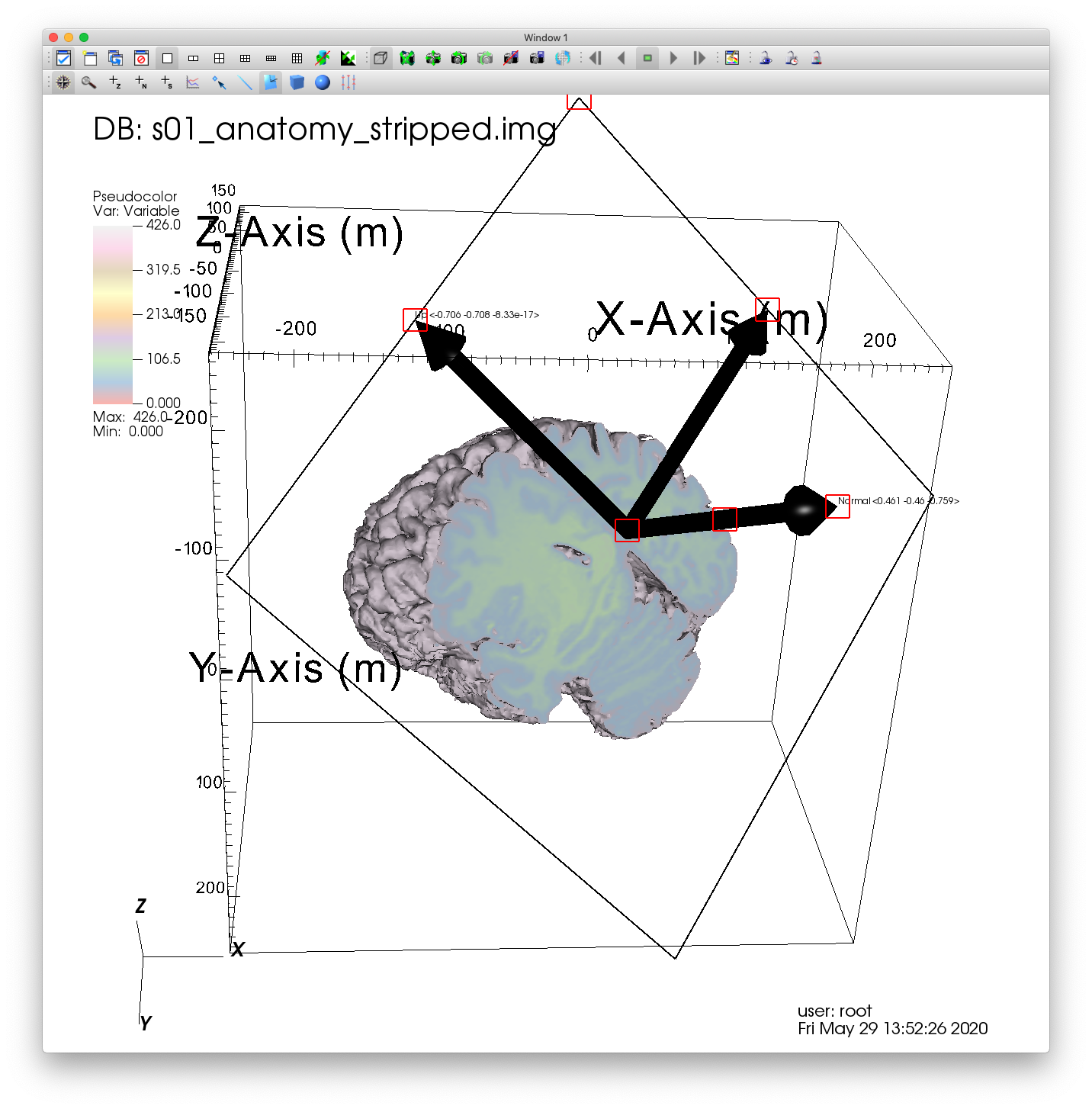The image size is (1092, 1109).
Task: Choose center of rotation globe icon
Action: (563, 59)
